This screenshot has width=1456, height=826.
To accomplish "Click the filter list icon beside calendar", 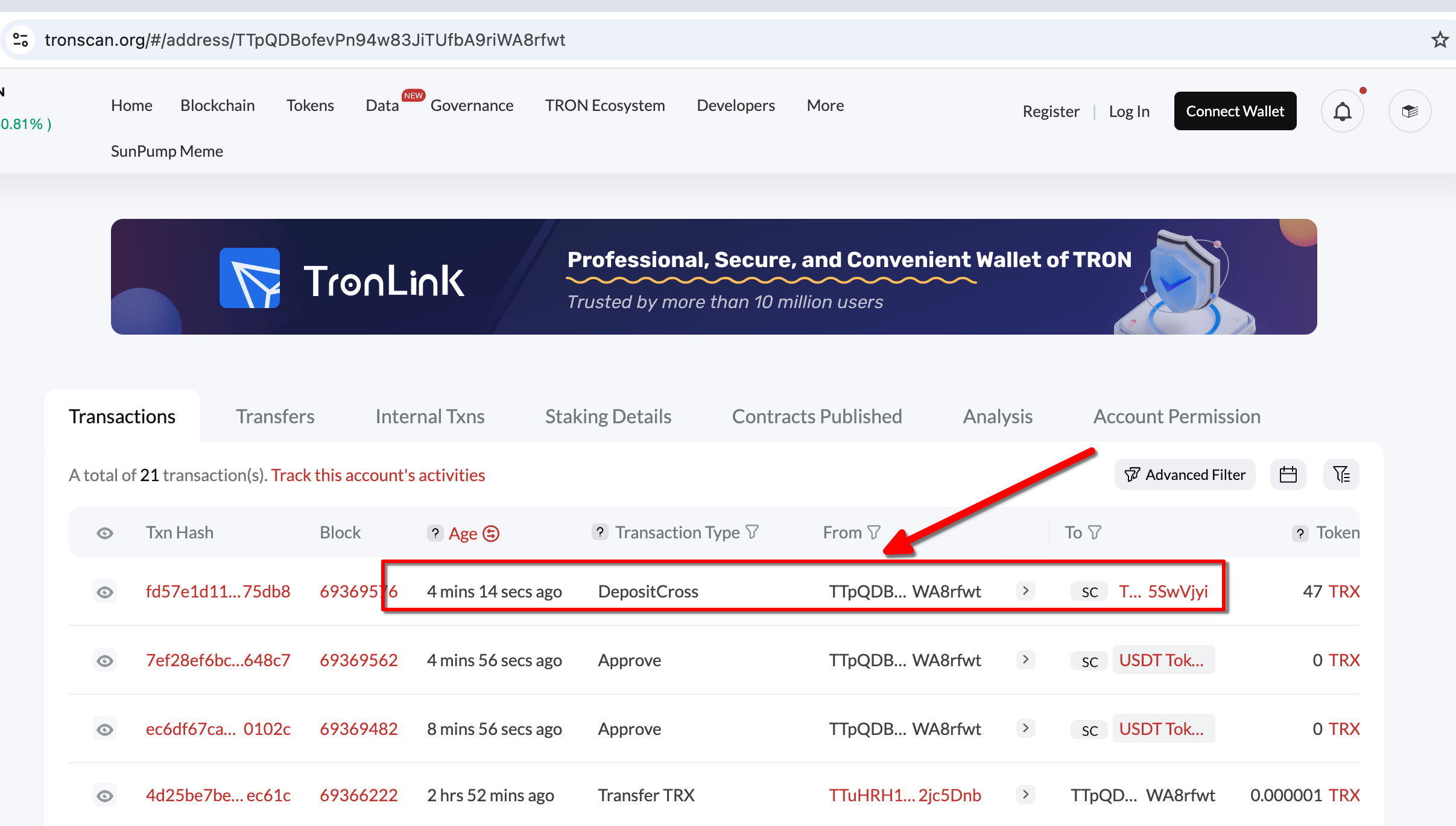I will point(1341,475).
